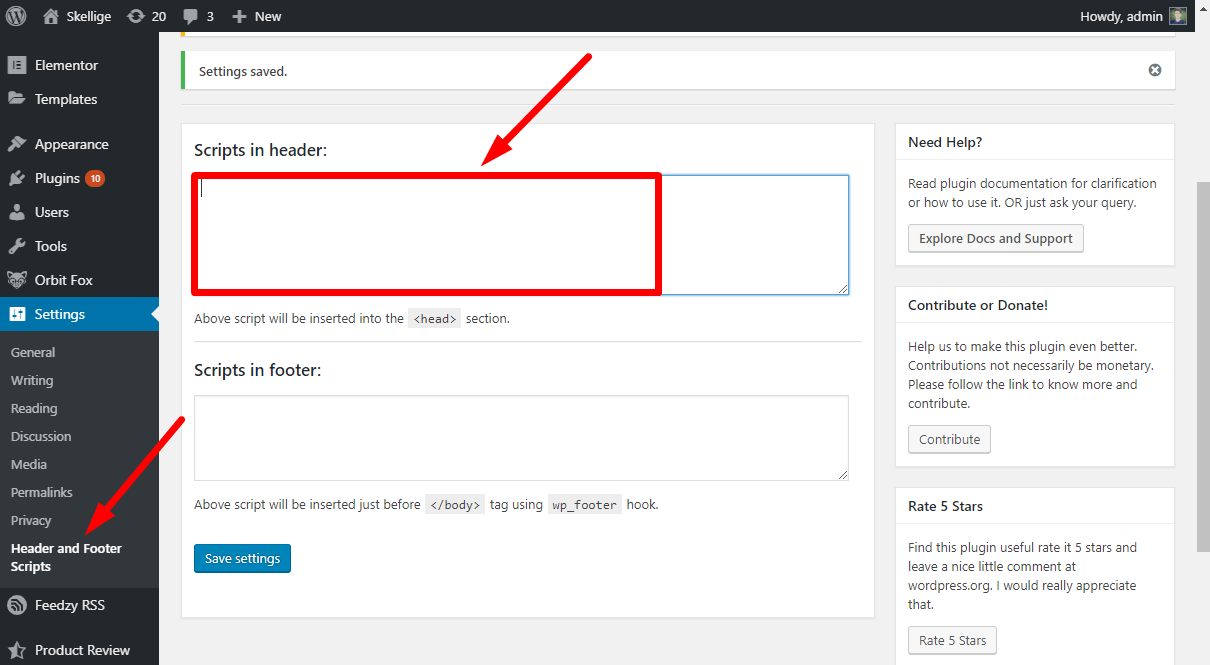The image size is (1210, 665).
Task: Focus the Scripts in footer textarea
Action: [520, 437]
